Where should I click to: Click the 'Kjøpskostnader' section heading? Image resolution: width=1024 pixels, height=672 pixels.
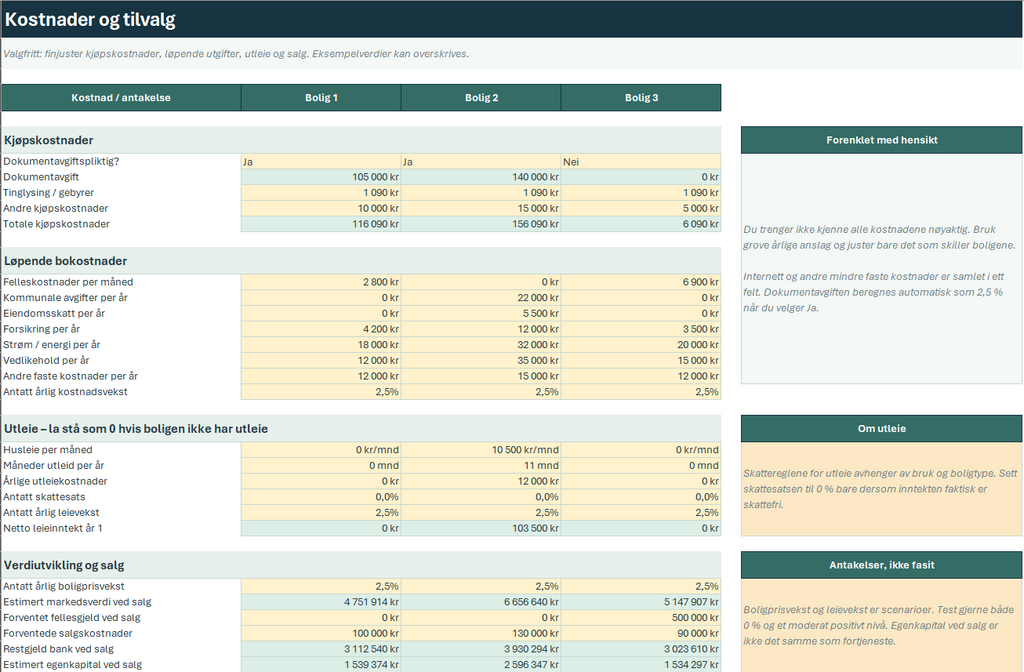click(49, 140)
